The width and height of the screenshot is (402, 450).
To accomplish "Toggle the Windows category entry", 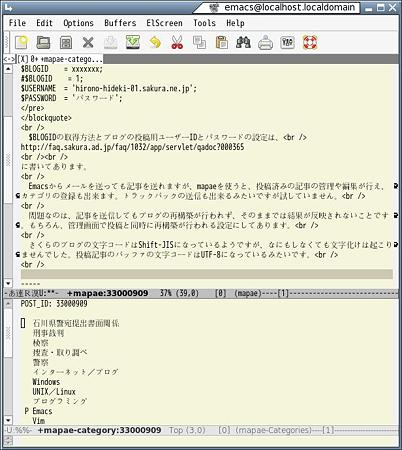I will 46,382.
